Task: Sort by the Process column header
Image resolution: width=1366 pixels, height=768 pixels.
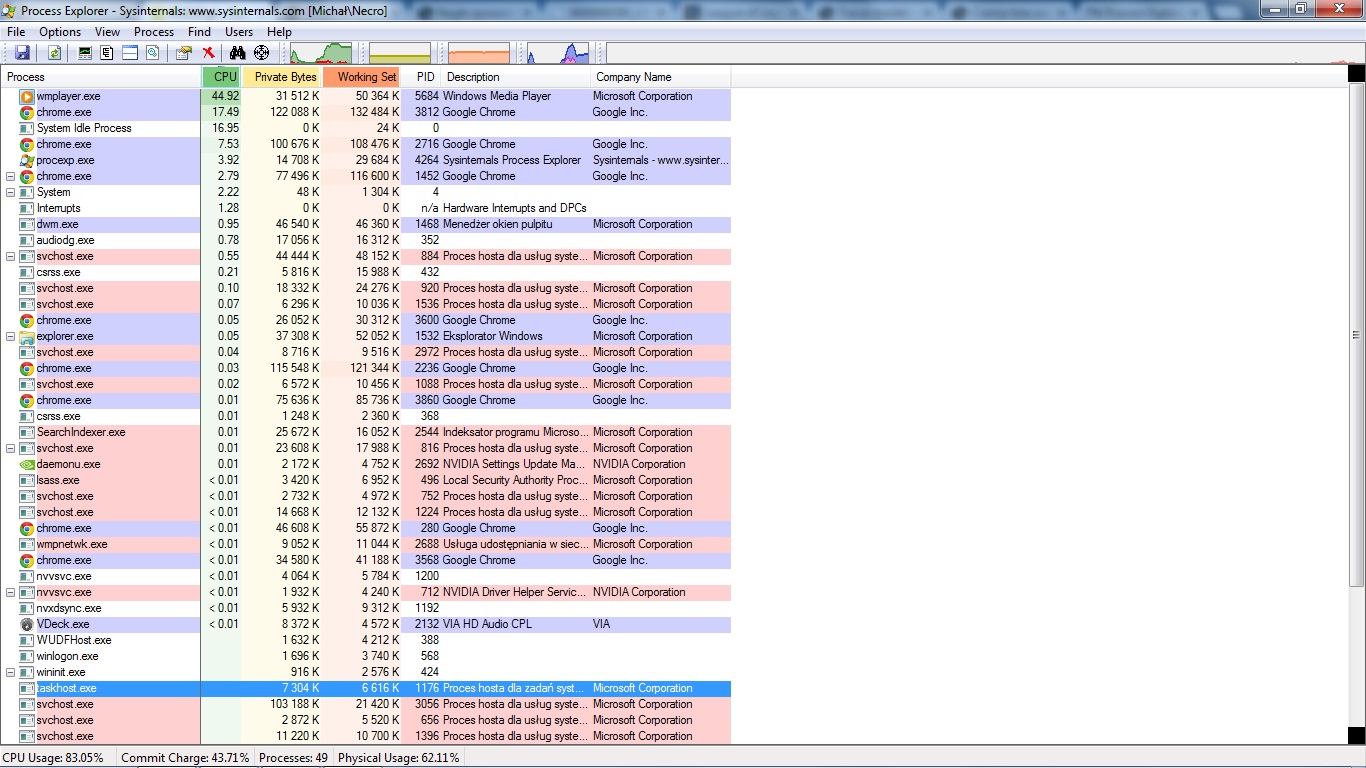Action: pyautogui.click(x=101, y=77)
